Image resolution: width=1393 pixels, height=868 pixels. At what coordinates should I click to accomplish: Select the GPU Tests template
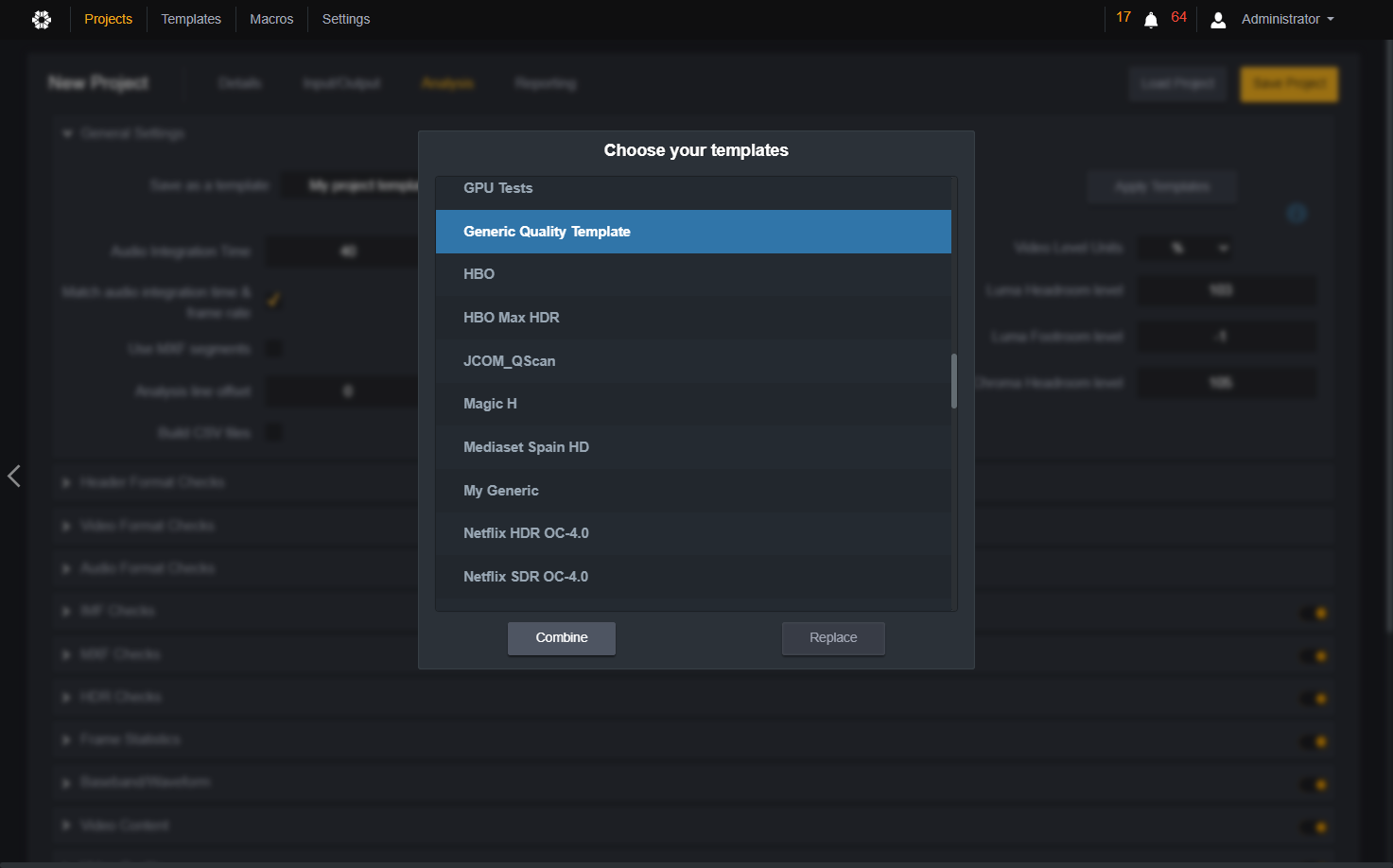pyautogui.click(x=693, y=188)
